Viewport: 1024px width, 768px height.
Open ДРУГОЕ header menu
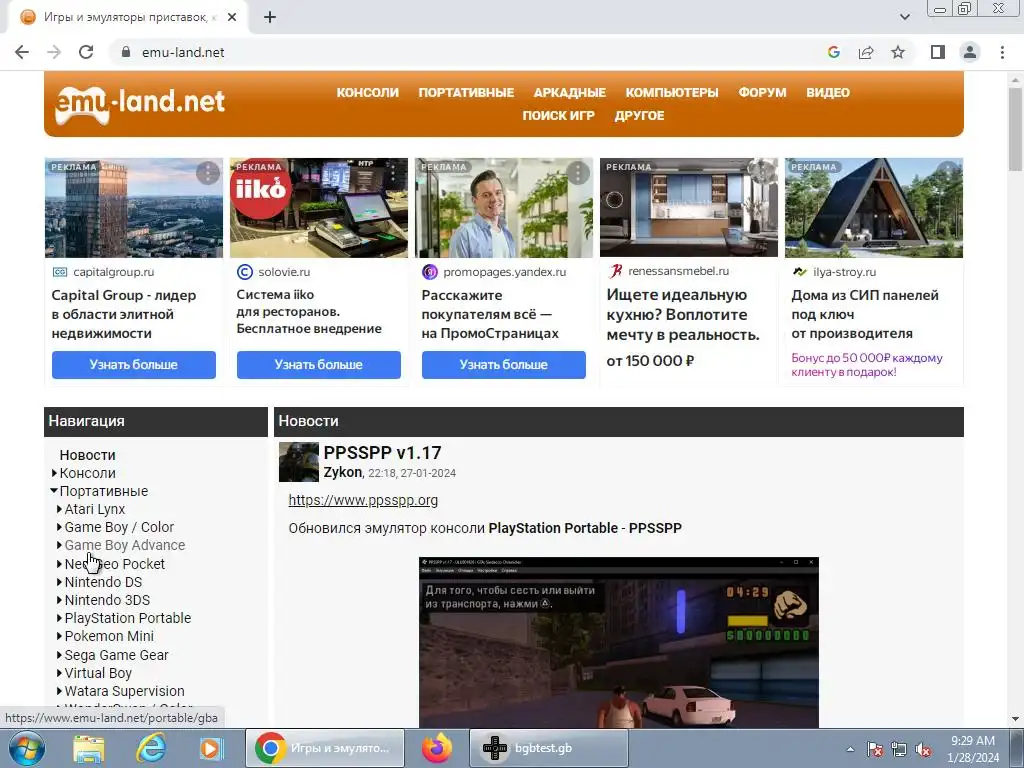click(x=639, y=116)
